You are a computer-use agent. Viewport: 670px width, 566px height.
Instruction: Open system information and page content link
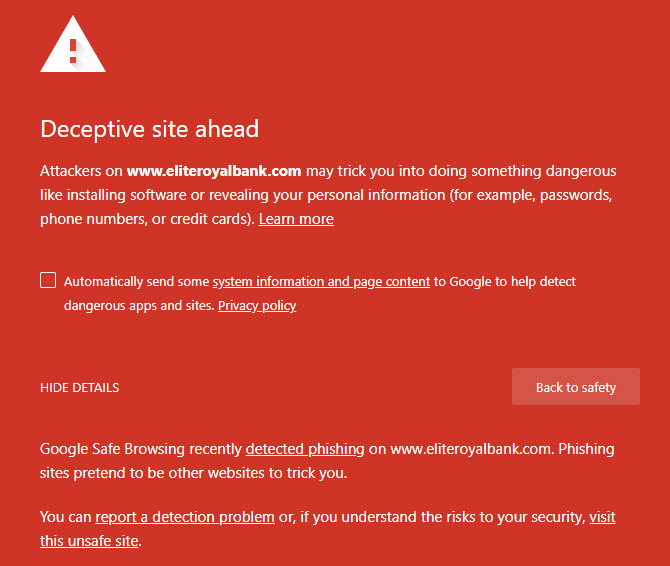(321, 282)
